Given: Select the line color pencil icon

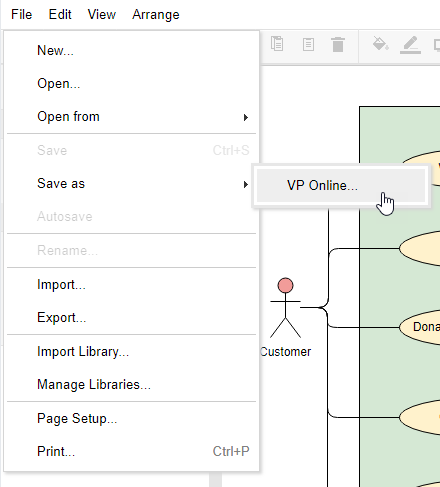Looking at the screenshot, I should [410, 45].
